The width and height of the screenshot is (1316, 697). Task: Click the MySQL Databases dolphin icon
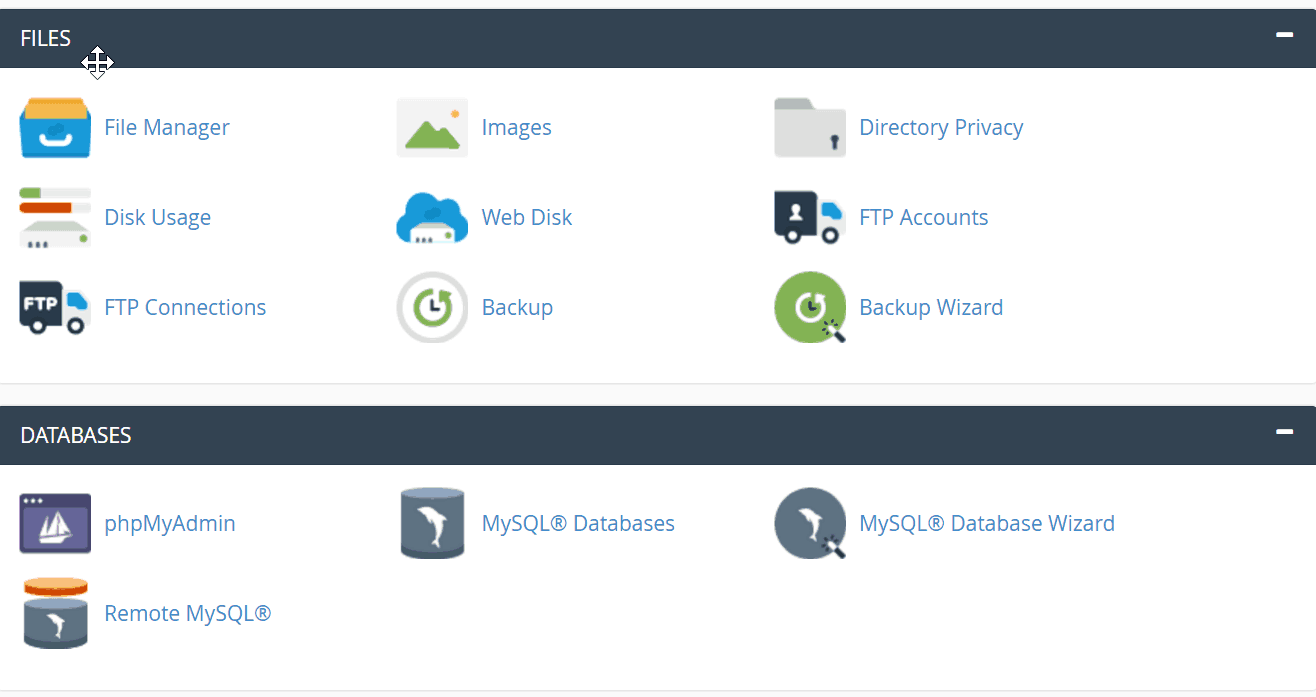(x=432, y=523)
